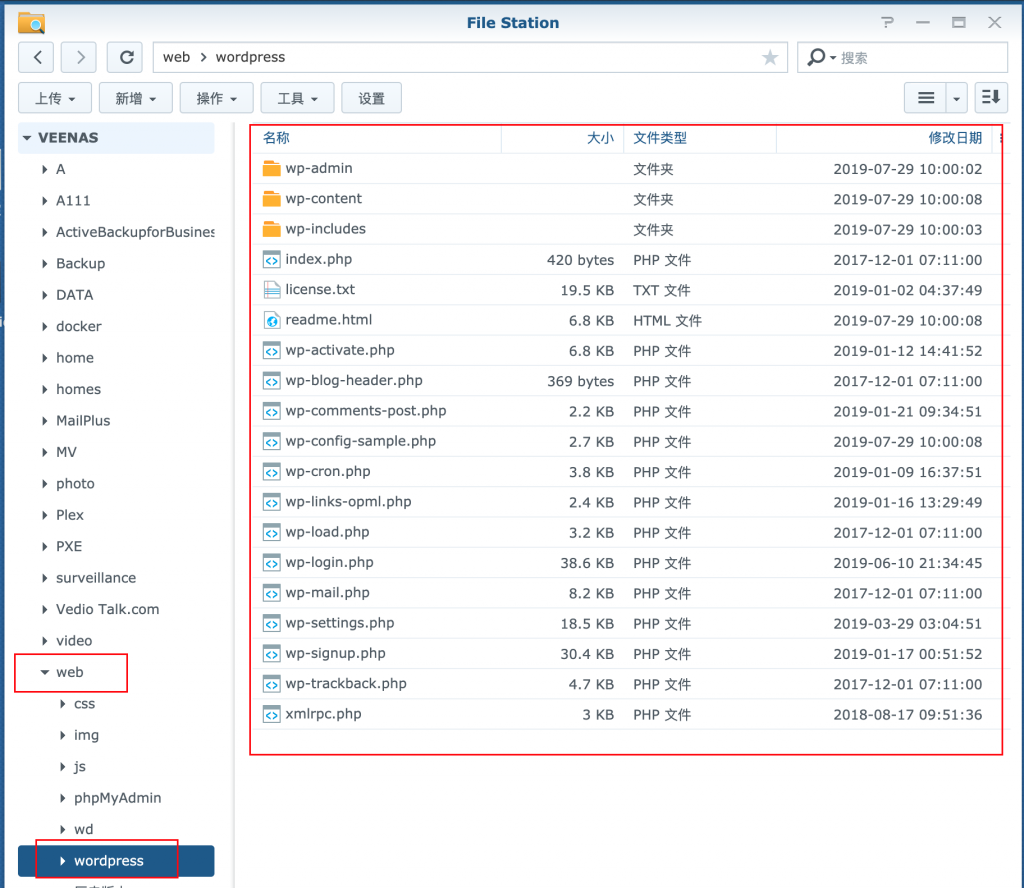Collapse the web folder tree node
This screenshot has width=1024, height=888.
pyautogui.click(x=44, y=673)
